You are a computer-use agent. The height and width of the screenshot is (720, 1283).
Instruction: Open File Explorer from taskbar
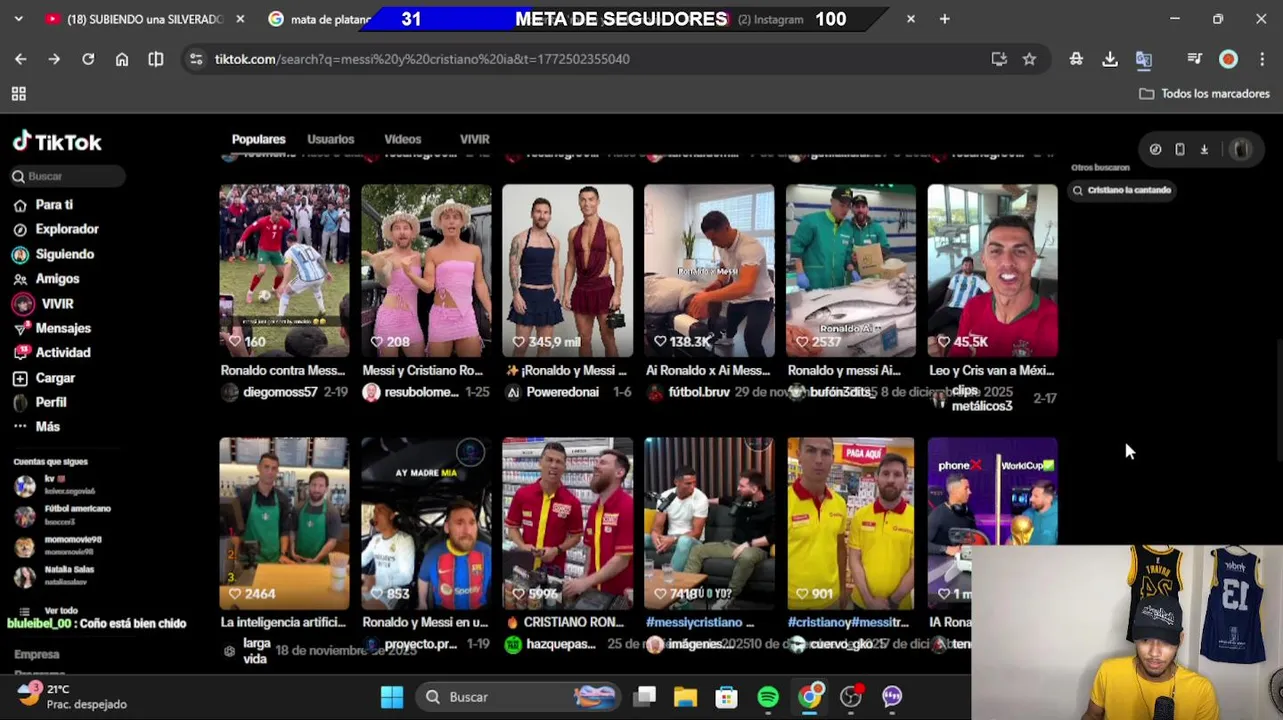pyautogui.click(x=685, y=697)
